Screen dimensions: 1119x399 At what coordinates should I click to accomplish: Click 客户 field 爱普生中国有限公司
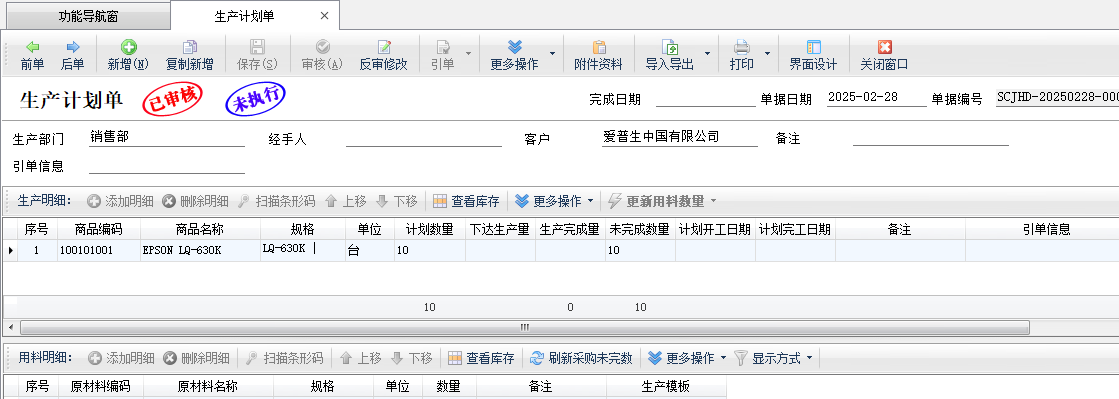[x=680, y=138]
